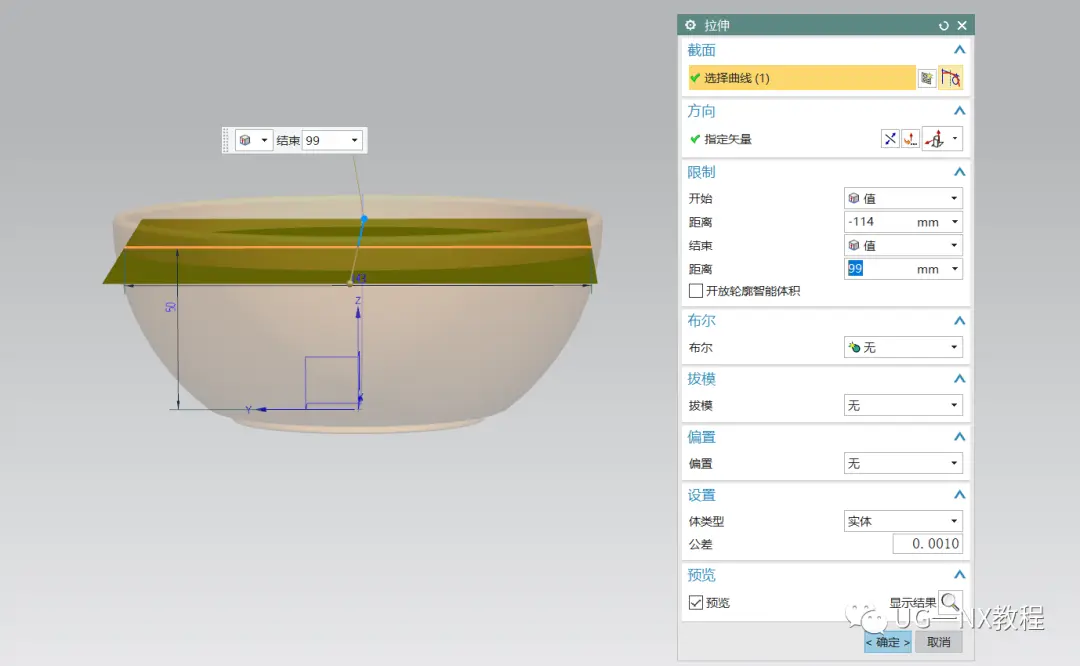
Task: Cancel with the 取消 button
Action: click(938, 642)
